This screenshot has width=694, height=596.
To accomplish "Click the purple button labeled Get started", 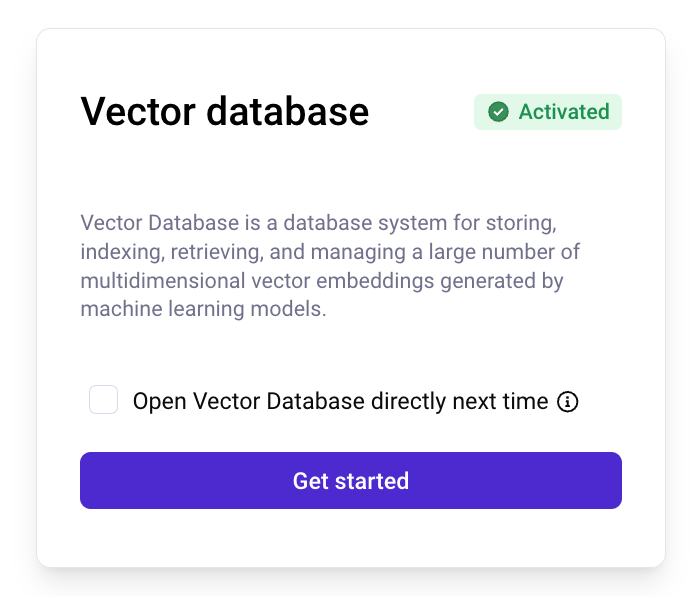I will [x=351, y=481].
